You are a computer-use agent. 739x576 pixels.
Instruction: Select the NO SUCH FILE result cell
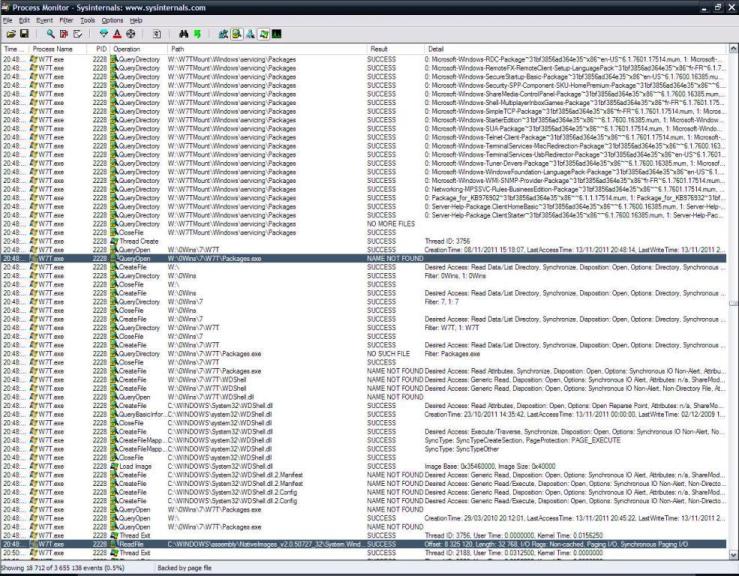[388, 354]
